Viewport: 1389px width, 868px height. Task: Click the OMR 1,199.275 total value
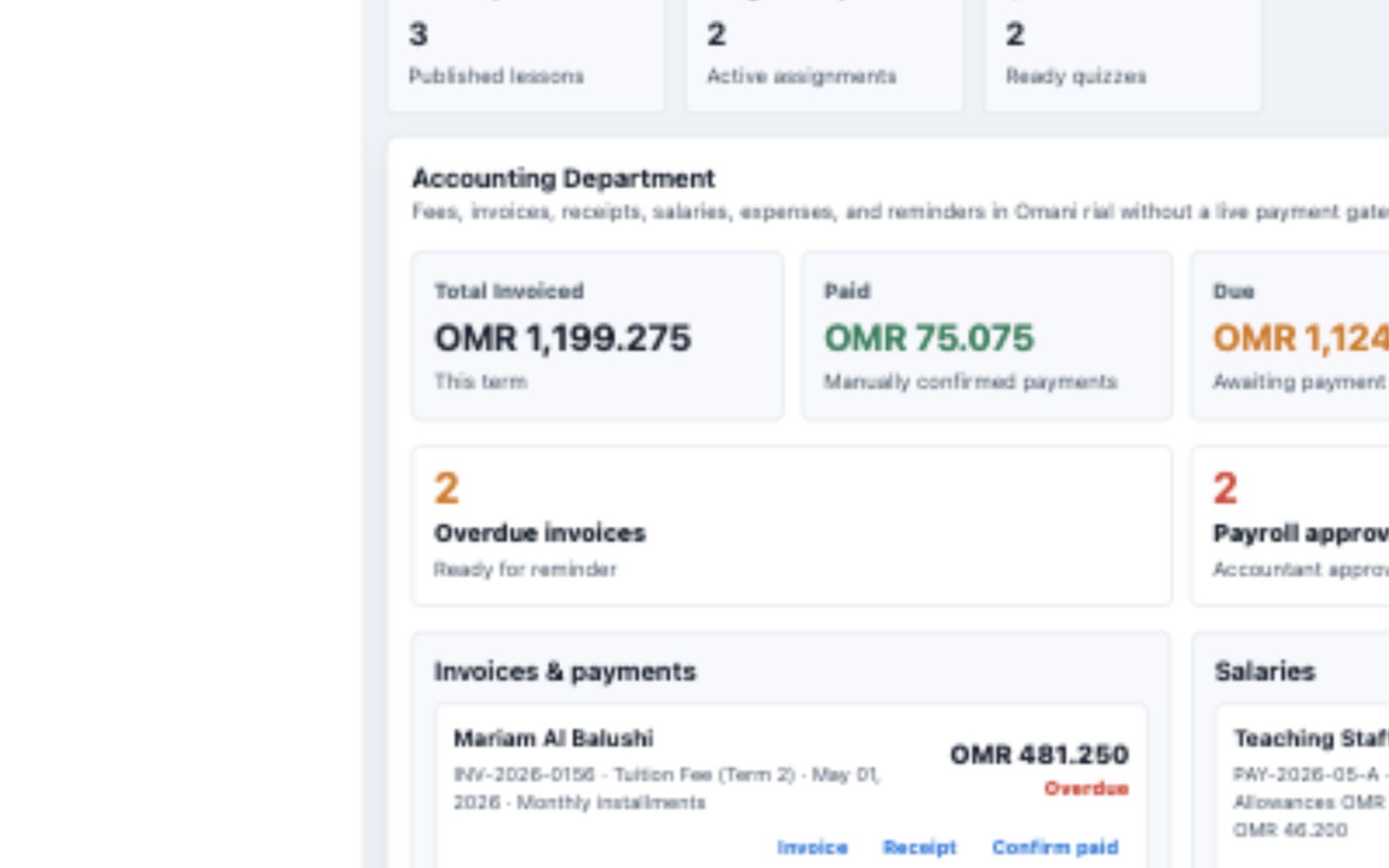(x=563, y=338)
